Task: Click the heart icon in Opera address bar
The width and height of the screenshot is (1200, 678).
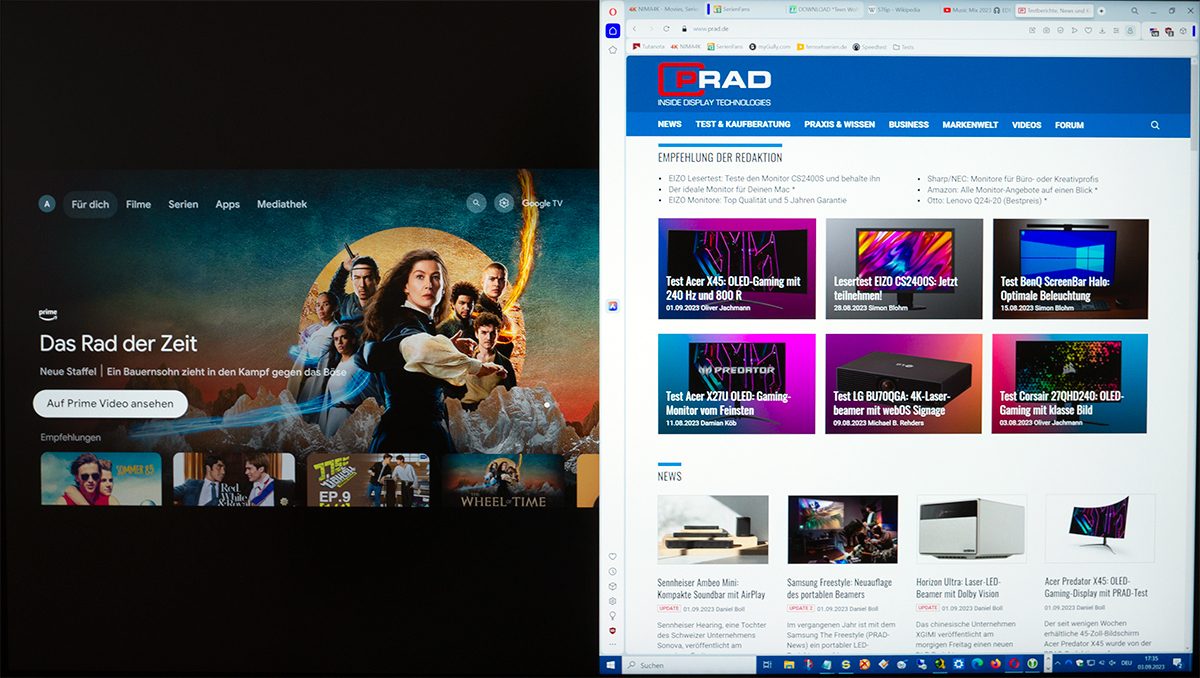Action: [1088, 30]
